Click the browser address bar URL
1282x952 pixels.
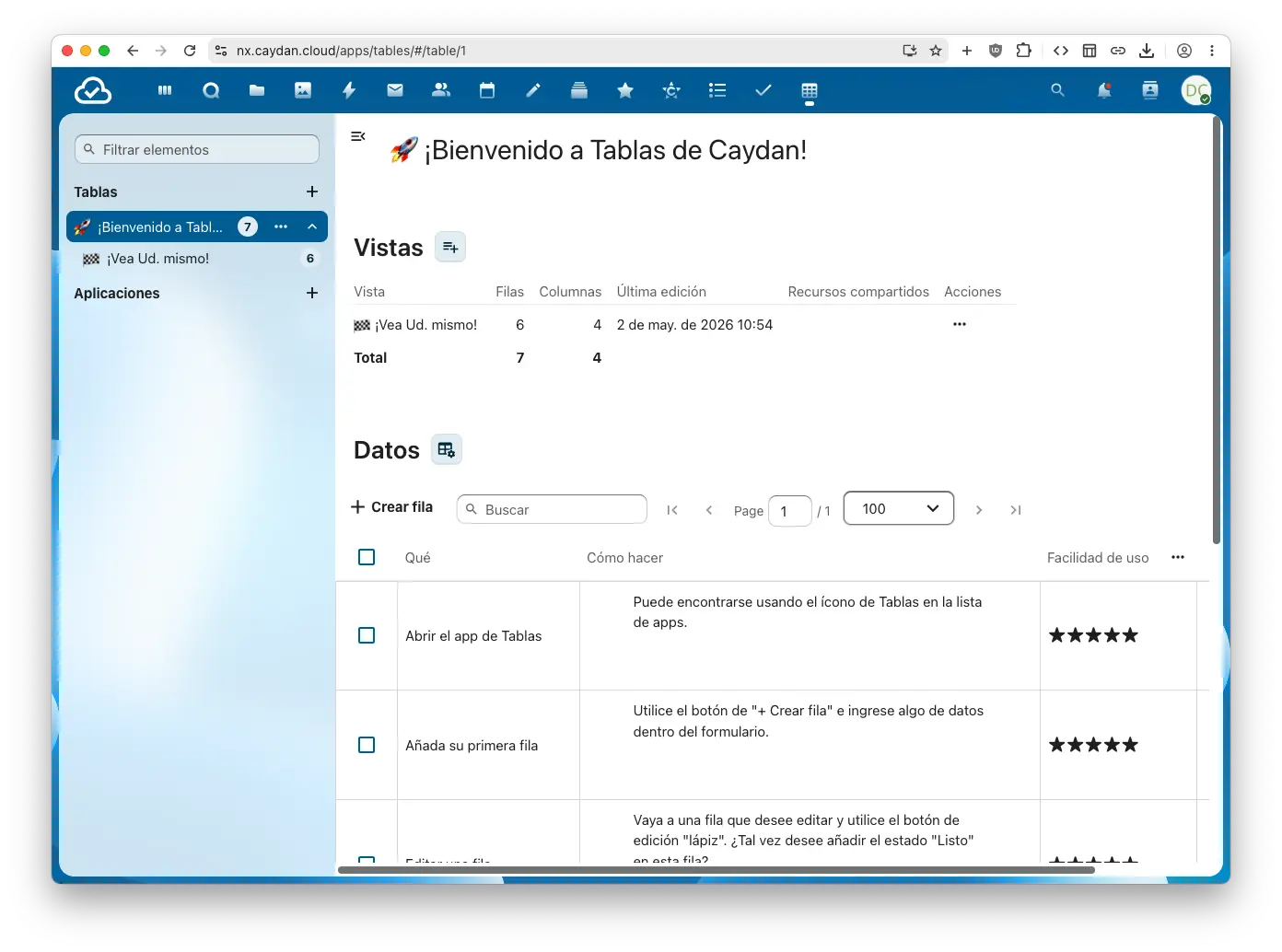(x=351, y=51)
